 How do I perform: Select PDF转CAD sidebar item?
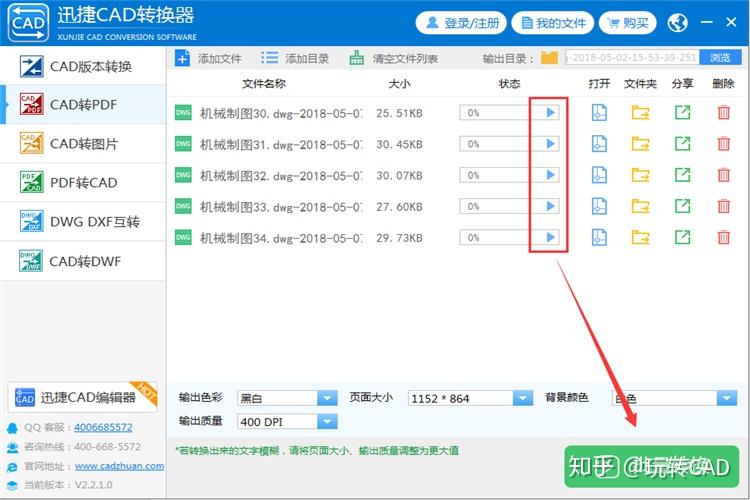tap(83, 182)
